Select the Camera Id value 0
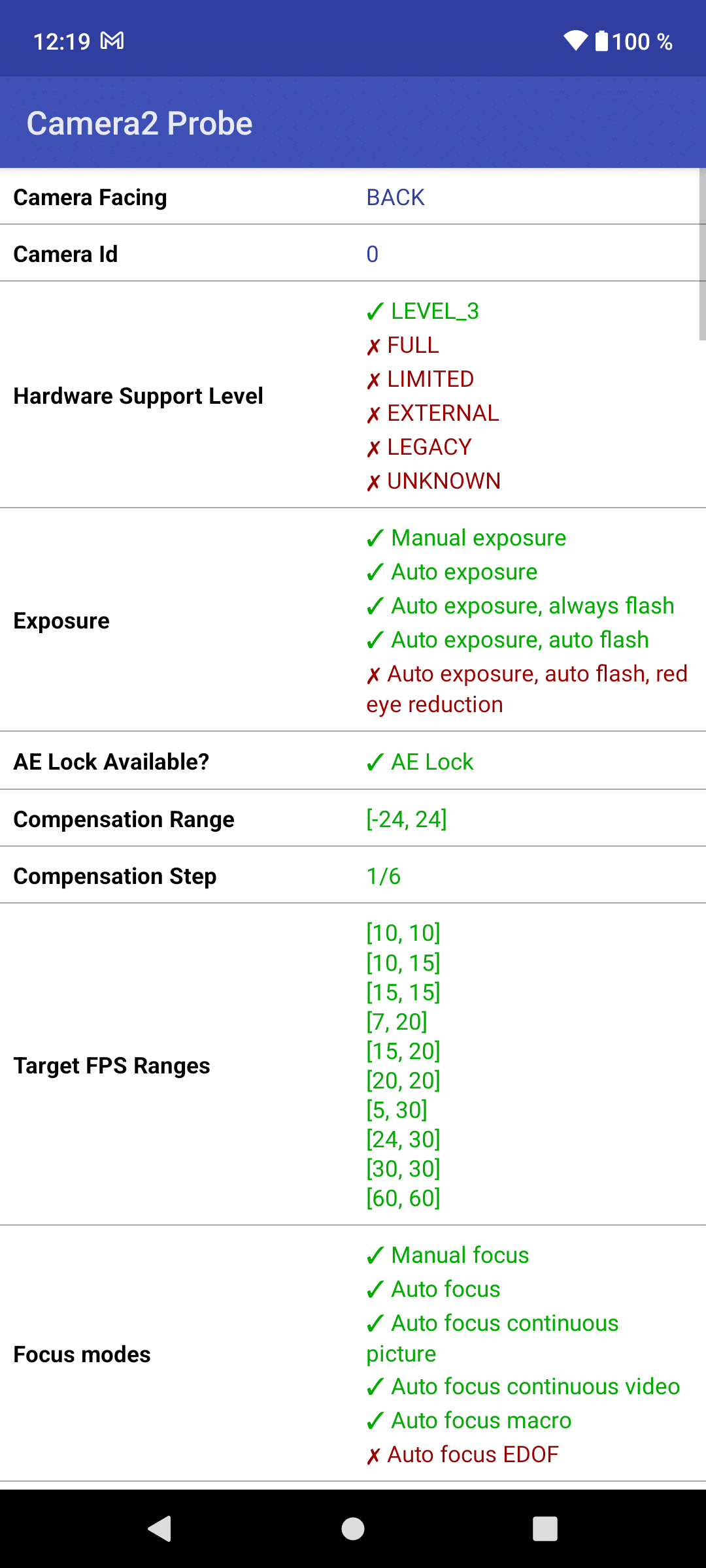The width and height of the screenshot is (706, 1568). click(373, 254)
